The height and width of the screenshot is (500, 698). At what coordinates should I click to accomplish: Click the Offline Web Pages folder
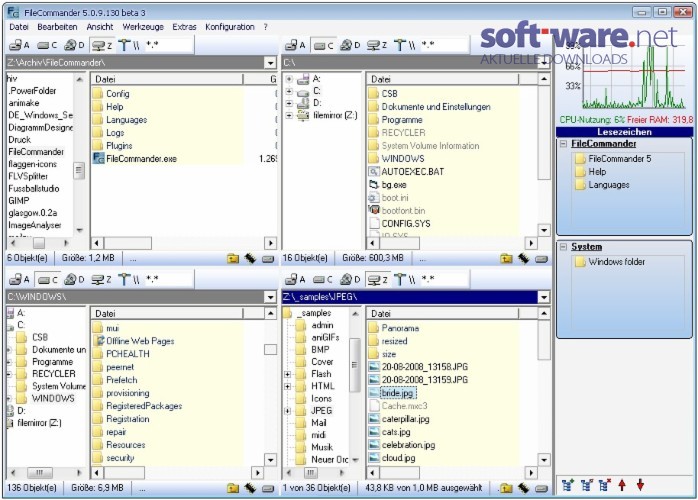(140, 341)
